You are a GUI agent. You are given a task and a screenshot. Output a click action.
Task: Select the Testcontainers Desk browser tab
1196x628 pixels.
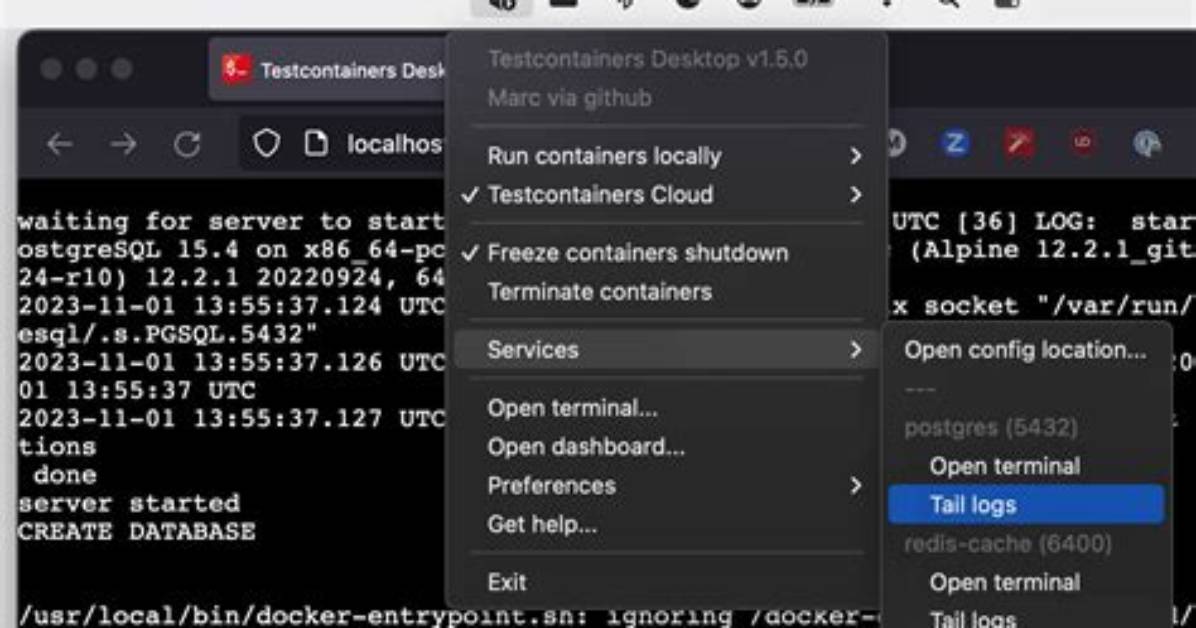click(x=328, y=70)
